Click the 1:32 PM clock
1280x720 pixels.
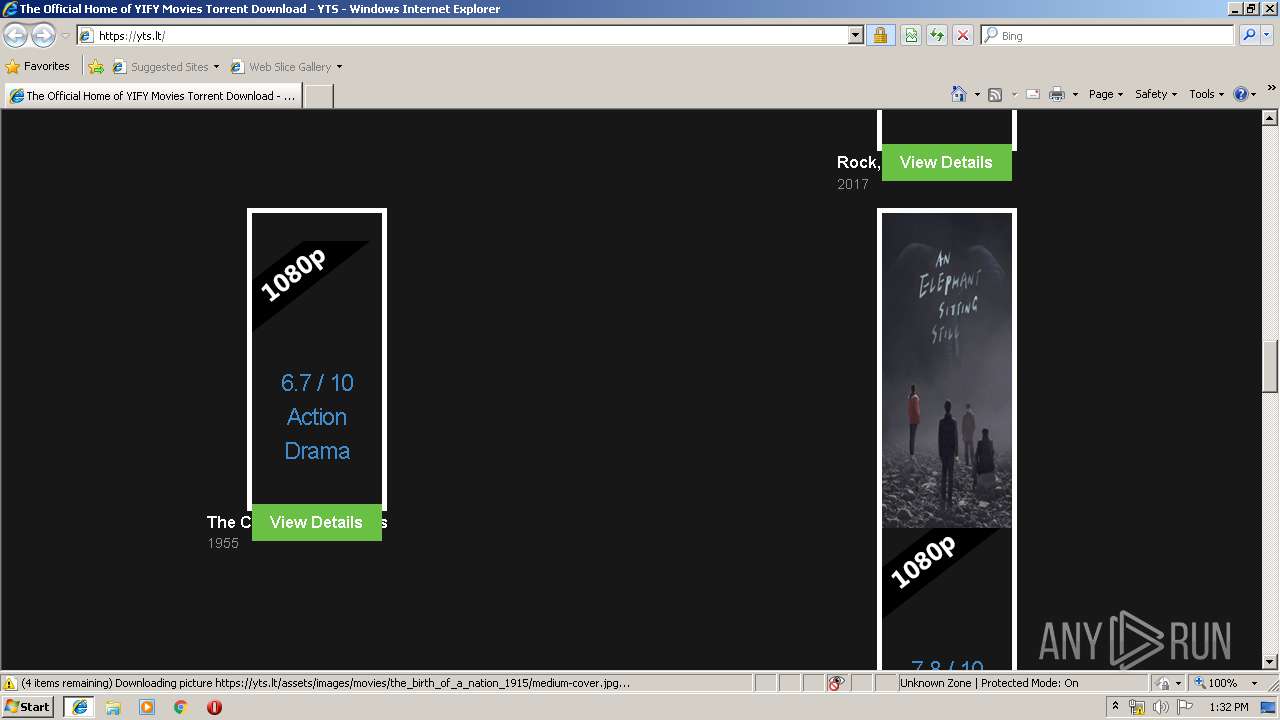click(1229, 707)
